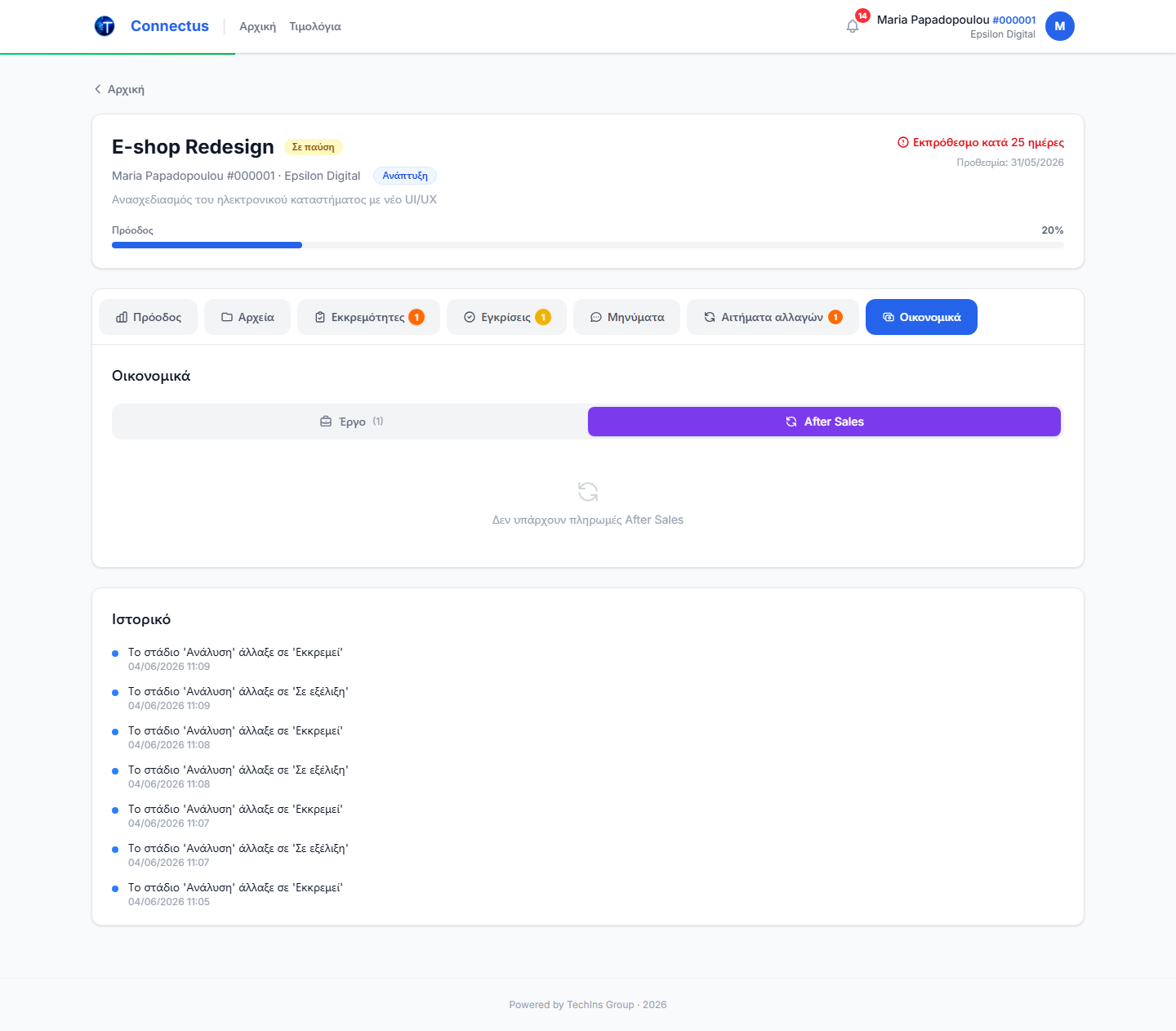
Task: Click the red 14 notification badge
Action: [862, 16]
